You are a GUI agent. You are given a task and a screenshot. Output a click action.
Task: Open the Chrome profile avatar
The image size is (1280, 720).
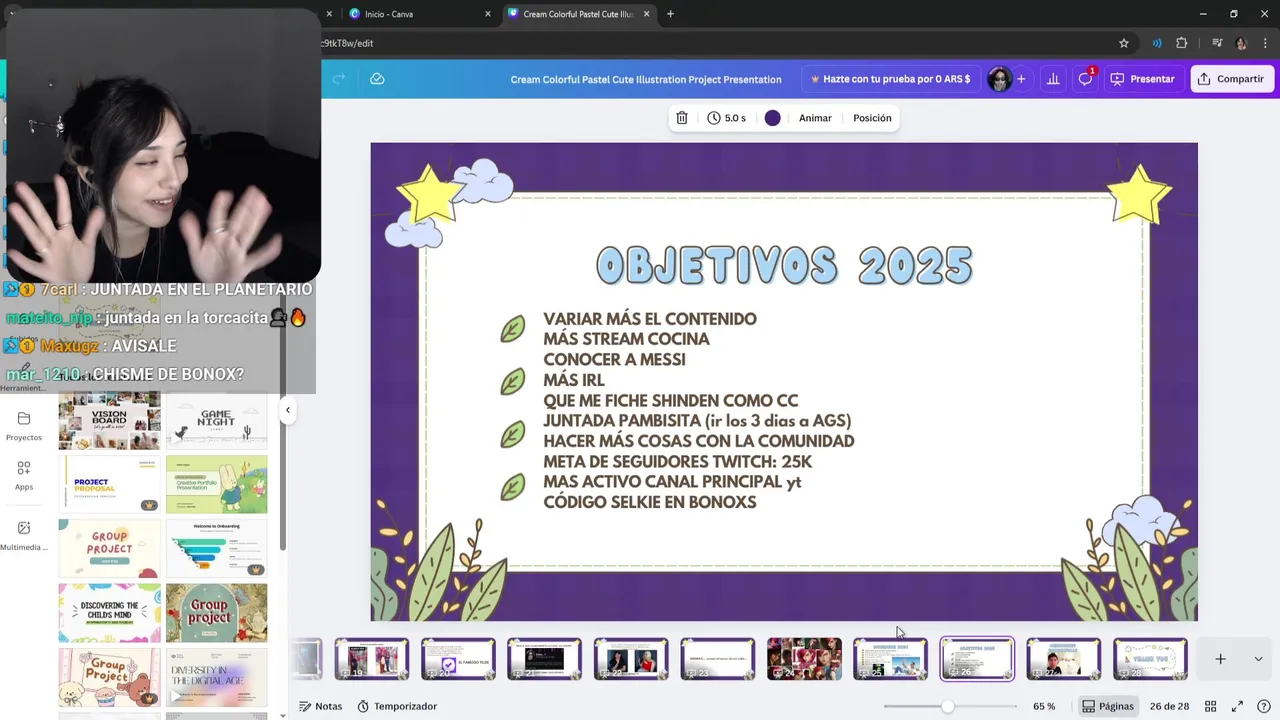1241,43
